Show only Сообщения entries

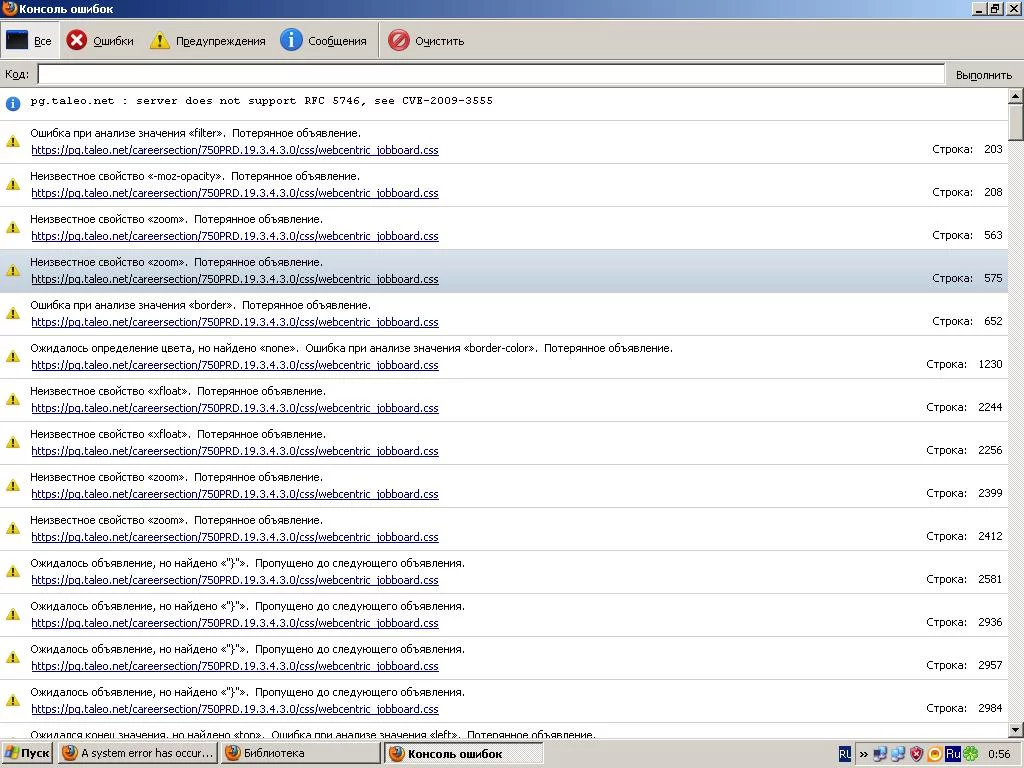coord(323,40)
